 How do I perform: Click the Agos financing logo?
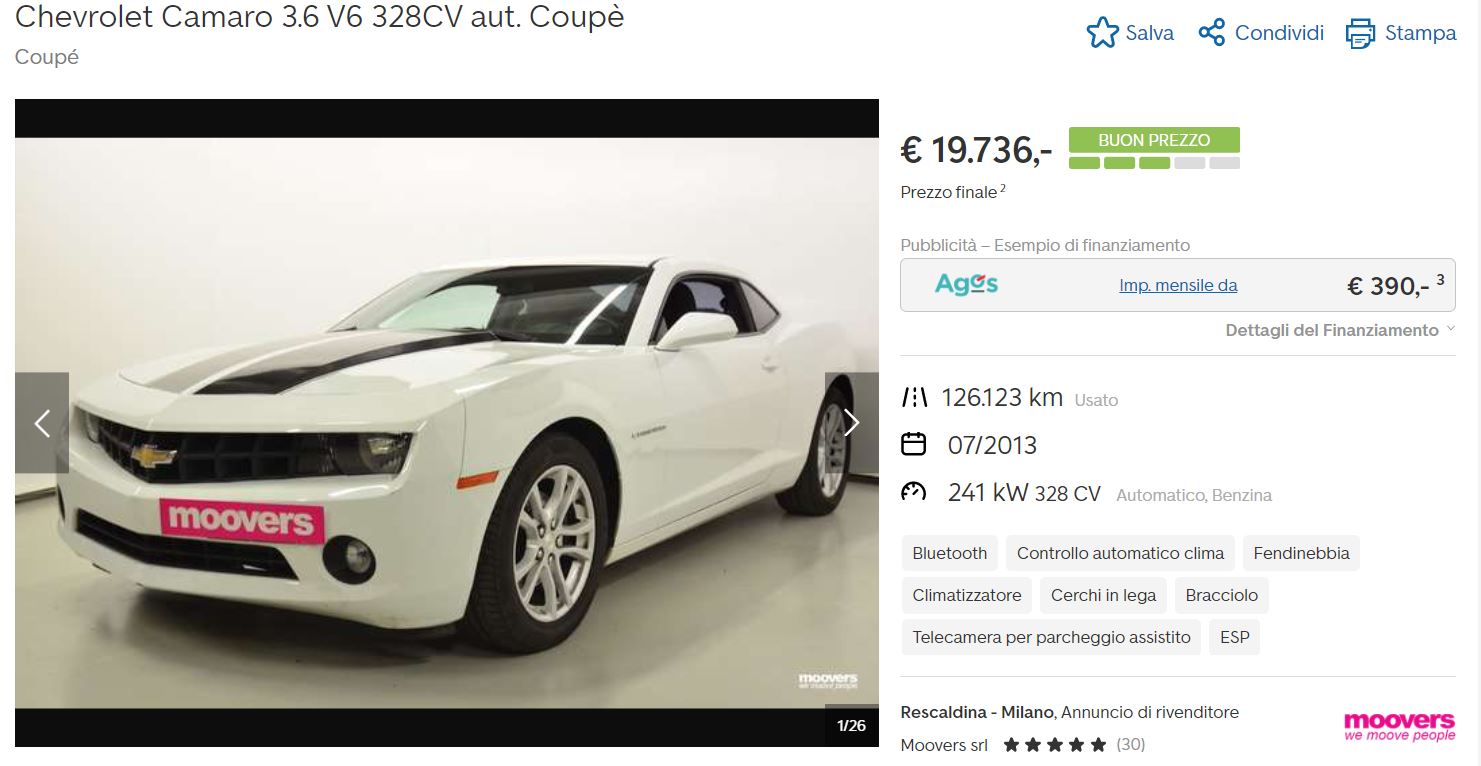pyautogui.click(x=966, y=285)
